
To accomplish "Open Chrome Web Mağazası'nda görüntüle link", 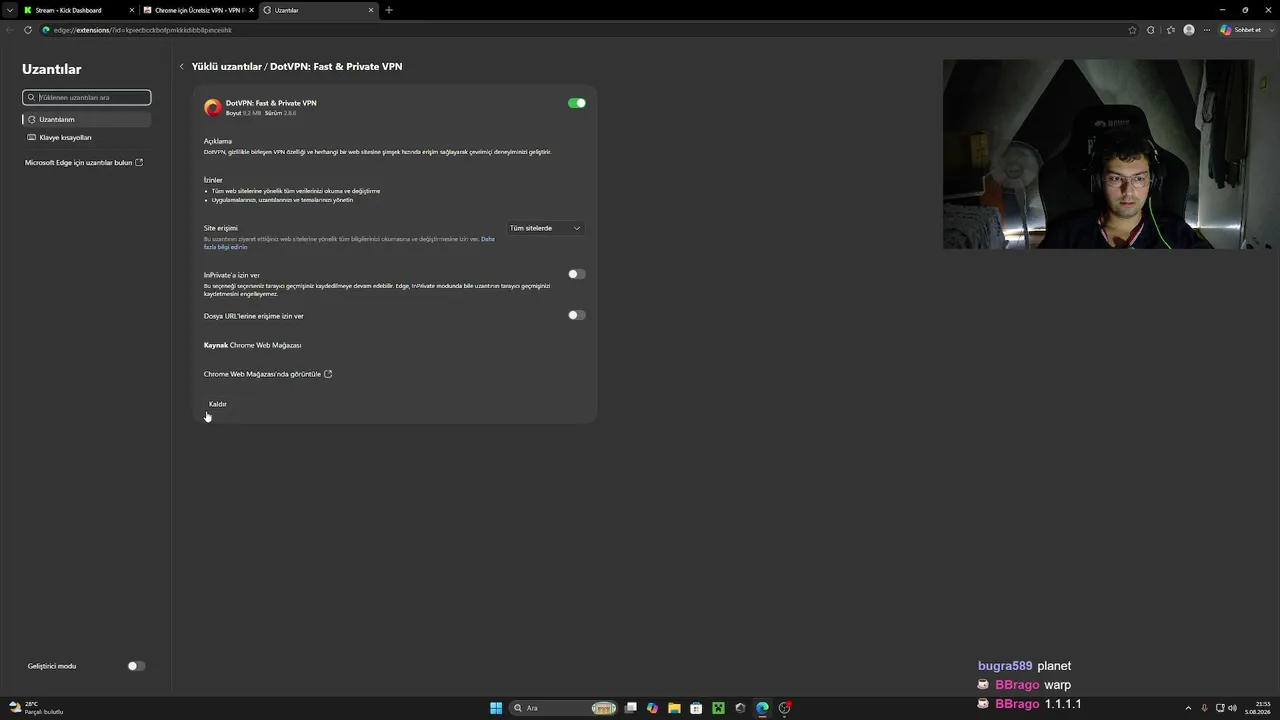I will (x=268, y=374).
